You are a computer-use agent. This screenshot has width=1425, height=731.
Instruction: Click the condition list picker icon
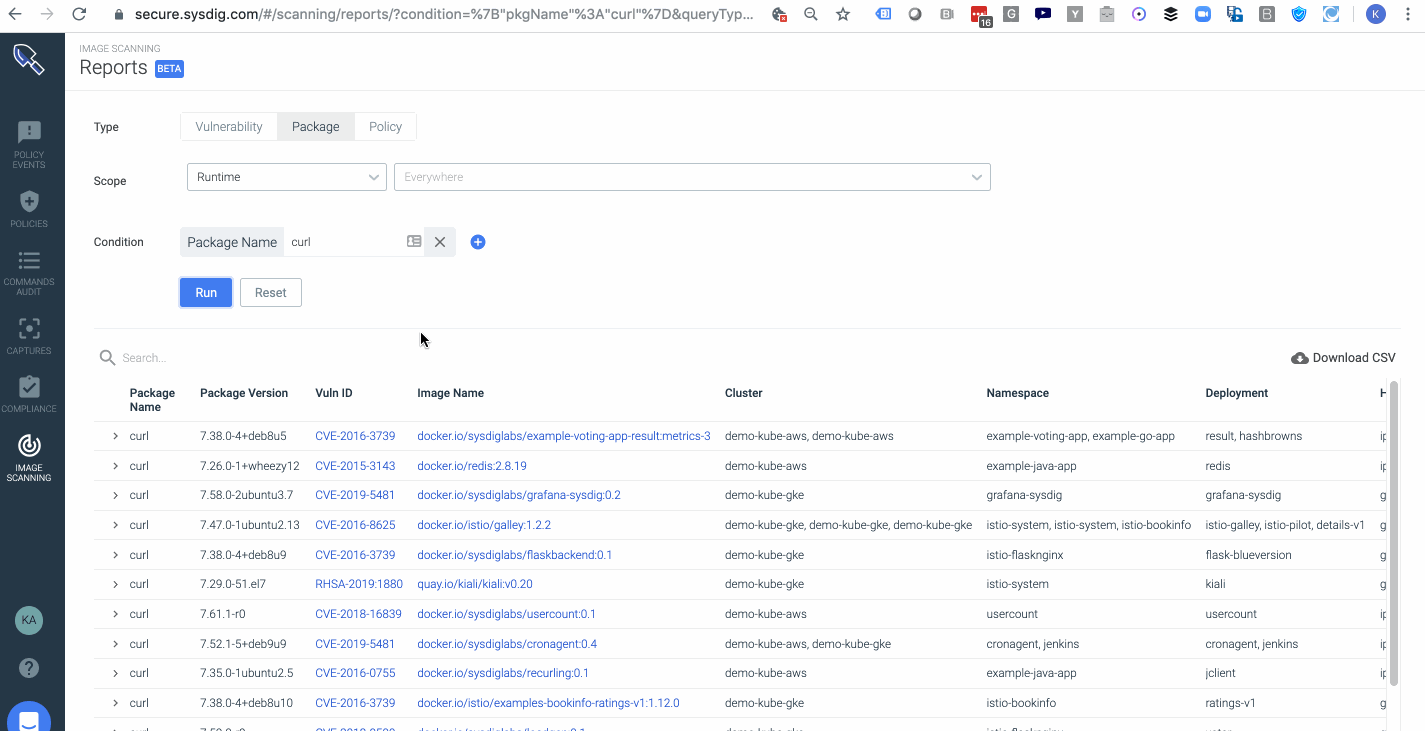(x=414, y=242)
